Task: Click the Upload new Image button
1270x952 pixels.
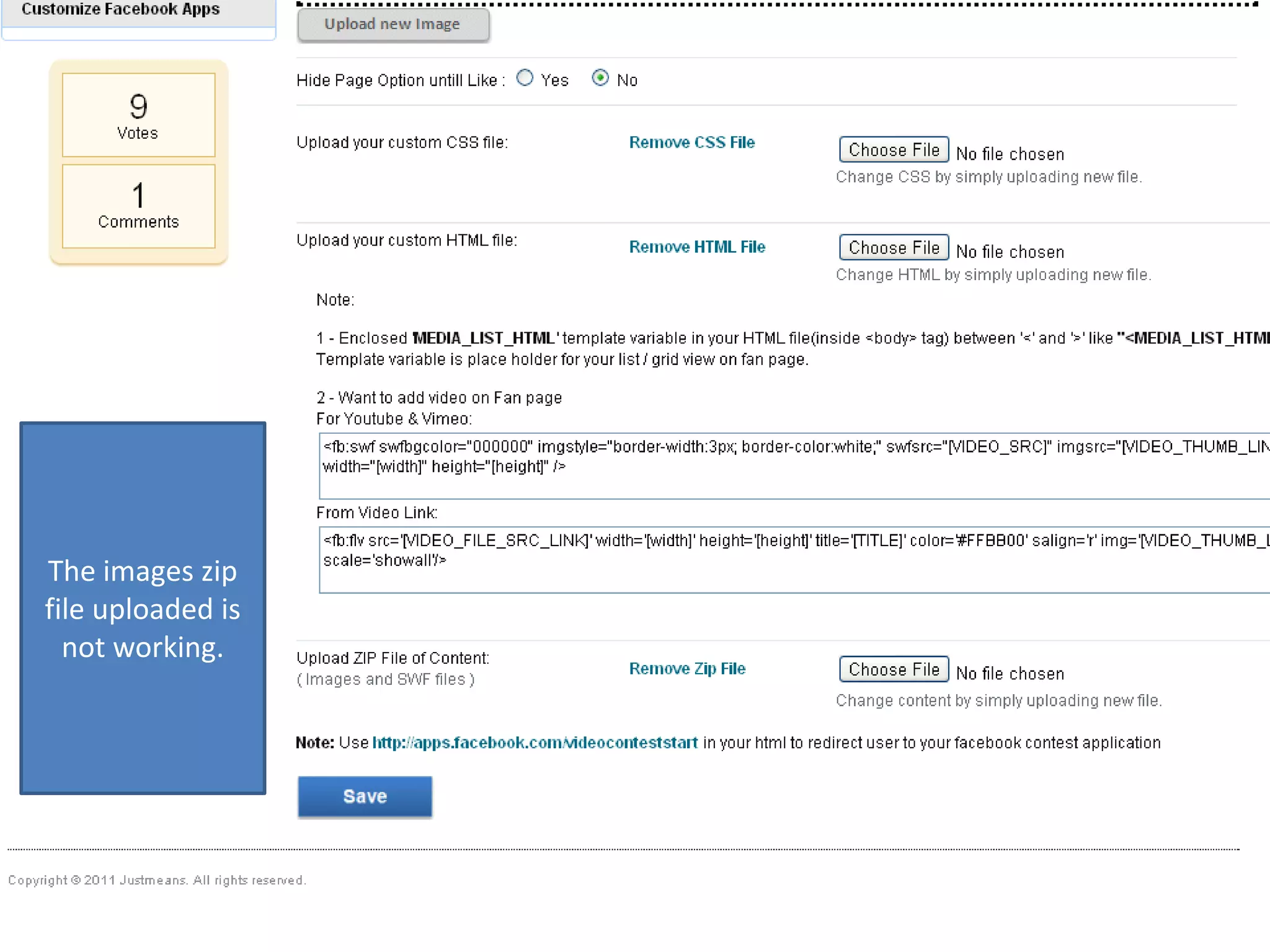Action: 393,25
